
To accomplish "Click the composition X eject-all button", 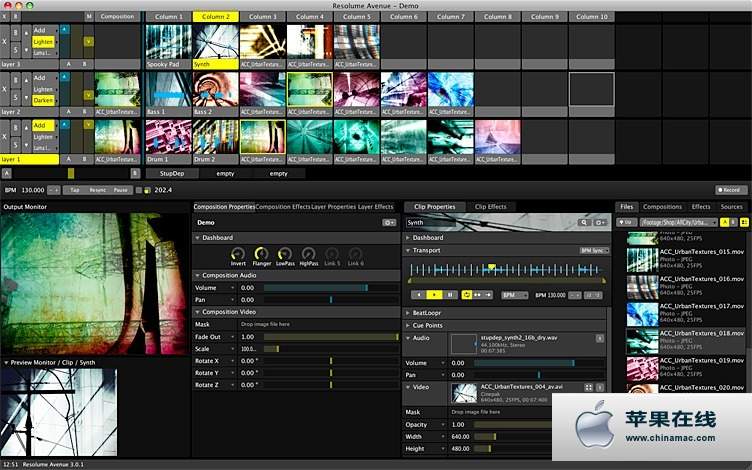I will pos(4,17).
